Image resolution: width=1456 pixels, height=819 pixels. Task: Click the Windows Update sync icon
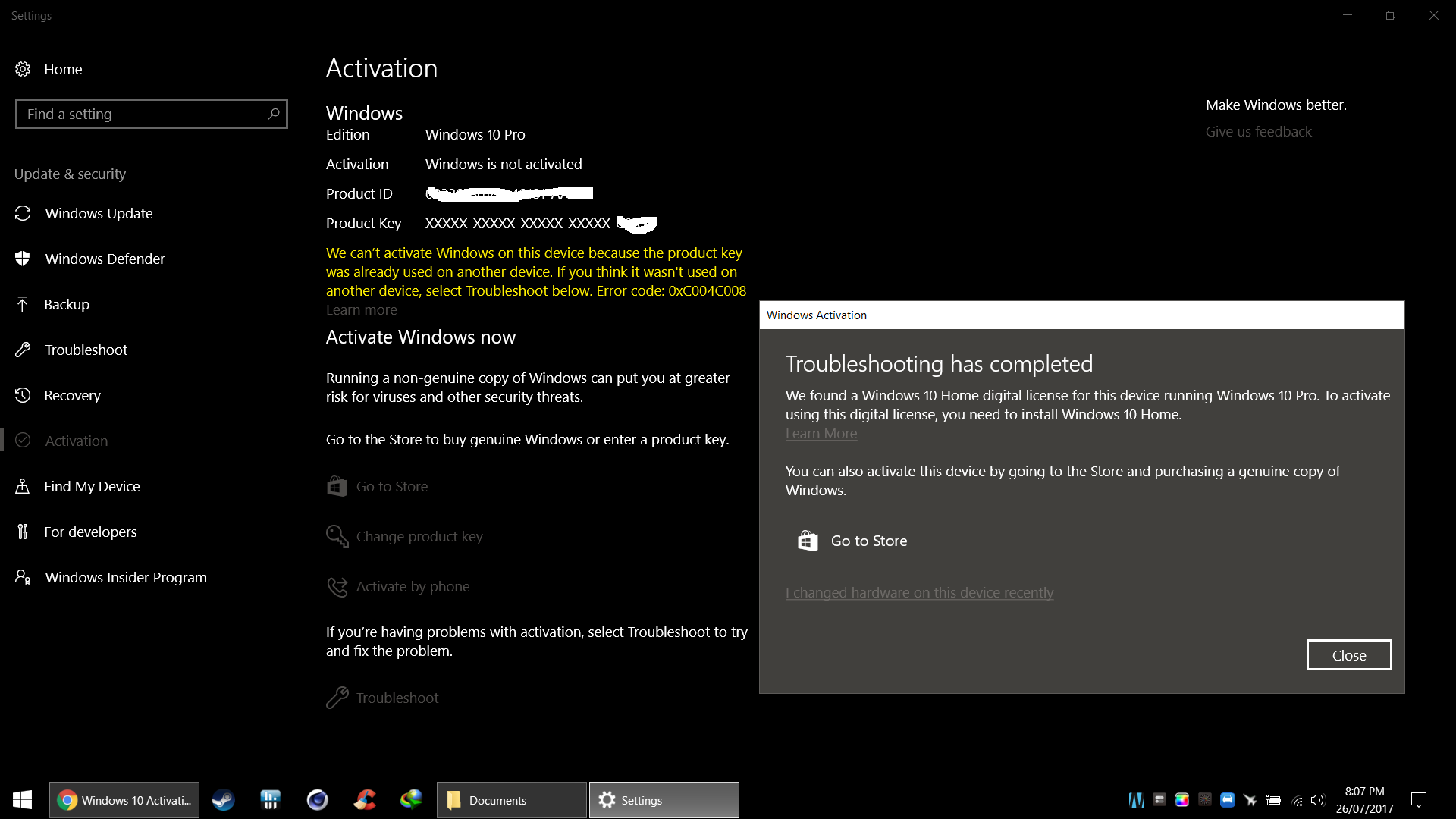[23, 213]
